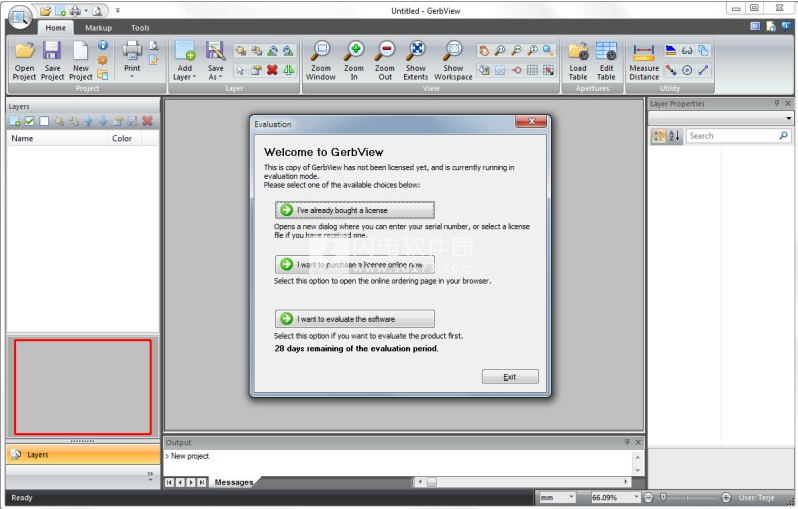Click the glasses icon in Utility group
798x509 pixels.
coord(687,50)
